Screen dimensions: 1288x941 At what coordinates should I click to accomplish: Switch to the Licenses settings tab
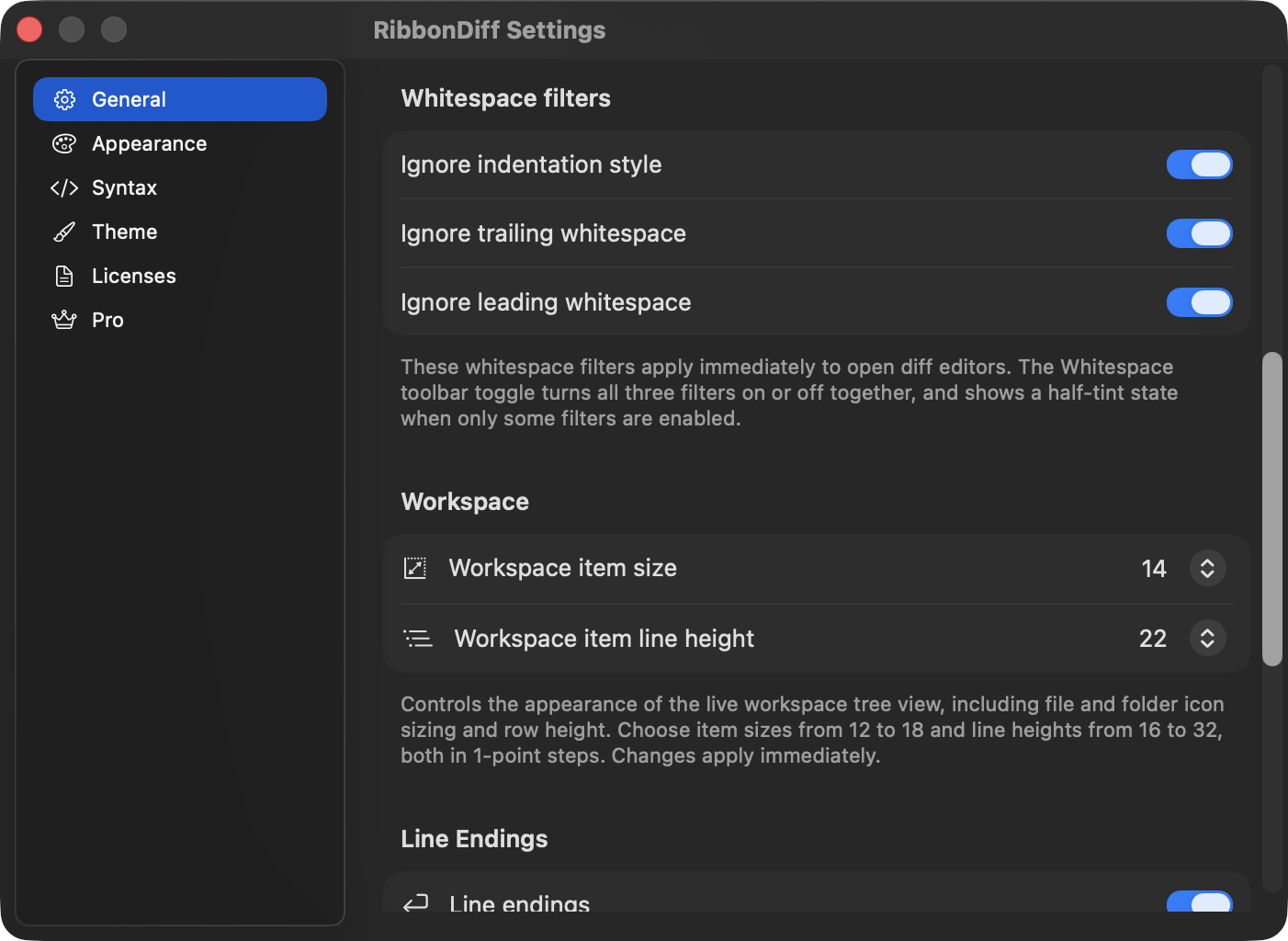click(x=180, y=276)
